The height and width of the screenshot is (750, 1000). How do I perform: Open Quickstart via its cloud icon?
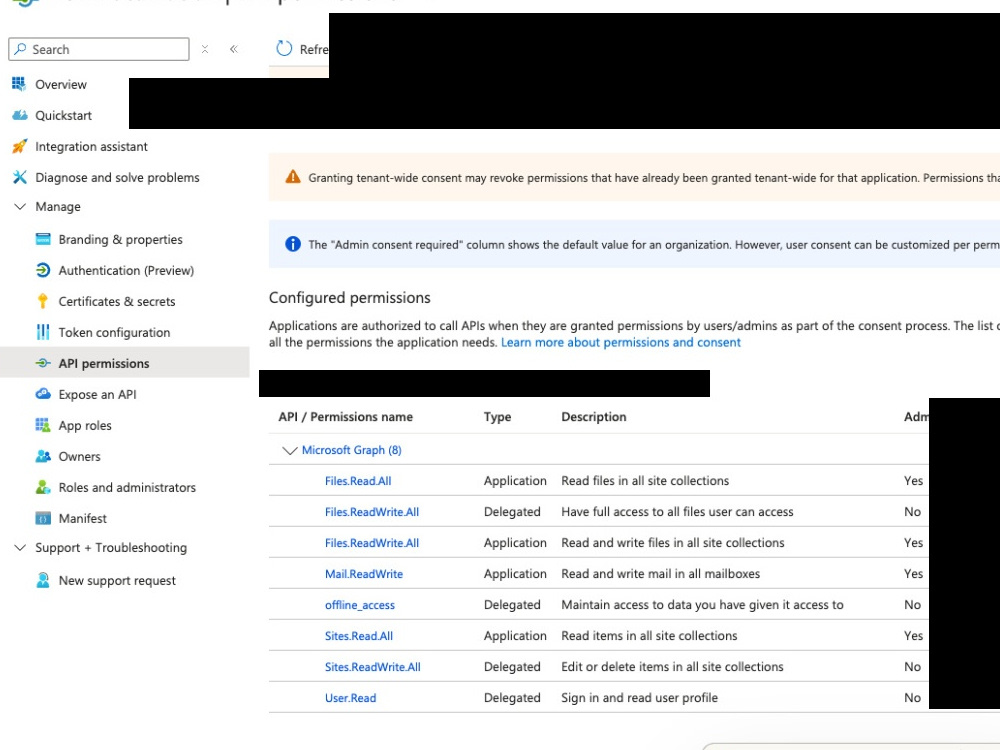click(x=20, y=115)
